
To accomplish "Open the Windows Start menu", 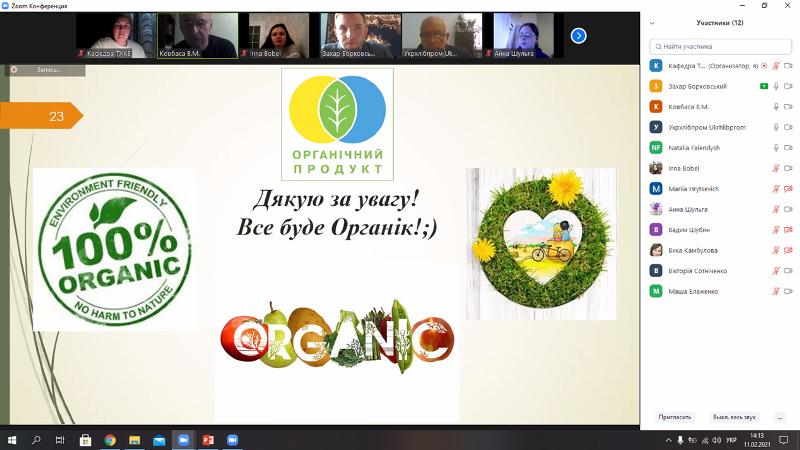I will coord(12,440).
